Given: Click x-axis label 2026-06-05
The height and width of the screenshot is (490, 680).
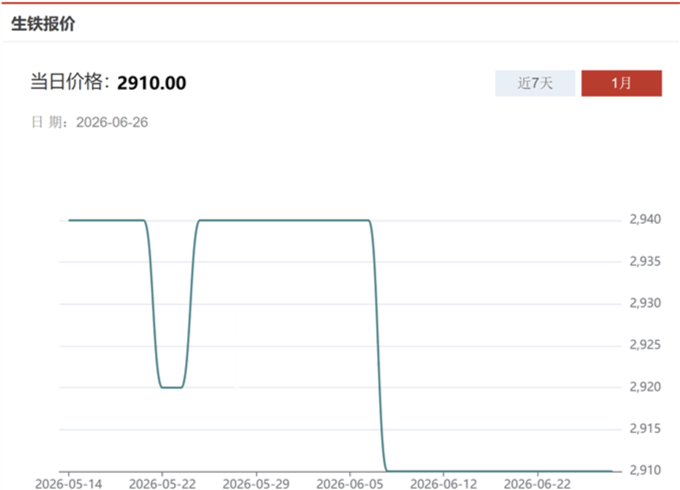Looking at the screenshot, I should click(350, 483).
